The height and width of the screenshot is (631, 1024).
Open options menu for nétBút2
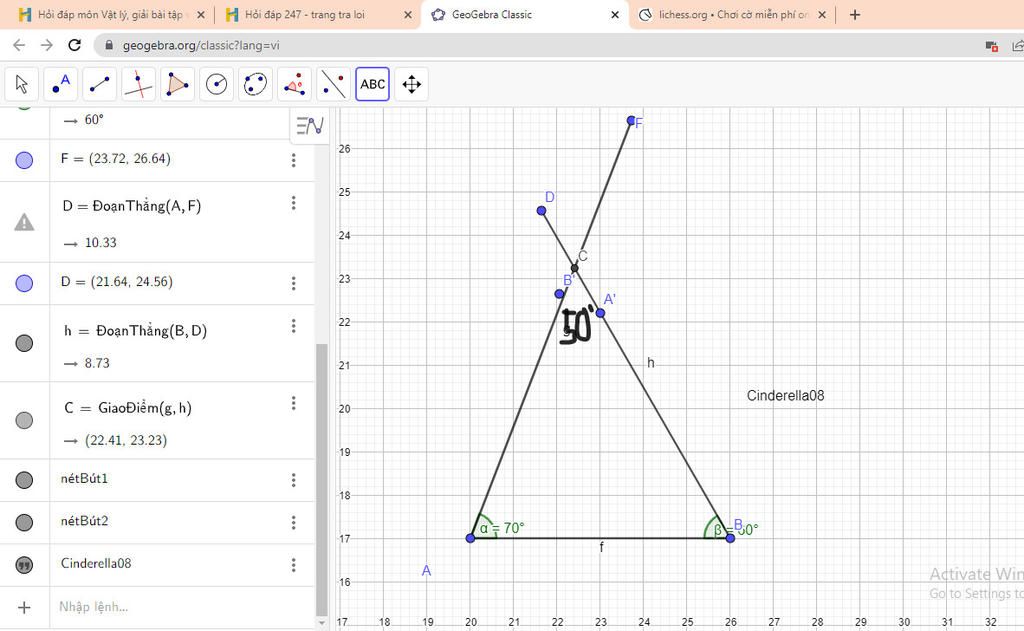(293, 523)
